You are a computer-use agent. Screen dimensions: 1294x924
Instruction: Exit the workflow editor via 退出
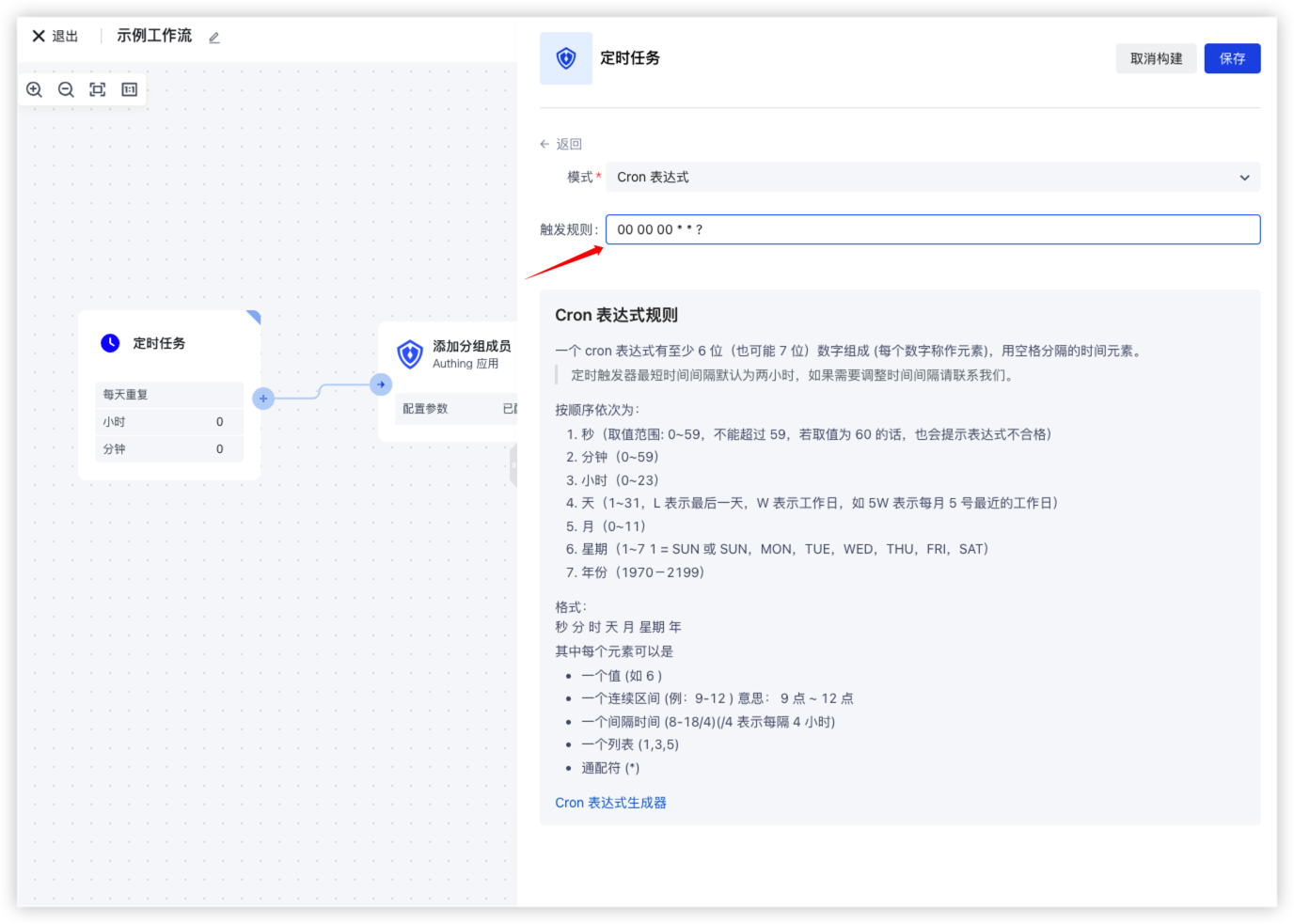tap(55, 36)
